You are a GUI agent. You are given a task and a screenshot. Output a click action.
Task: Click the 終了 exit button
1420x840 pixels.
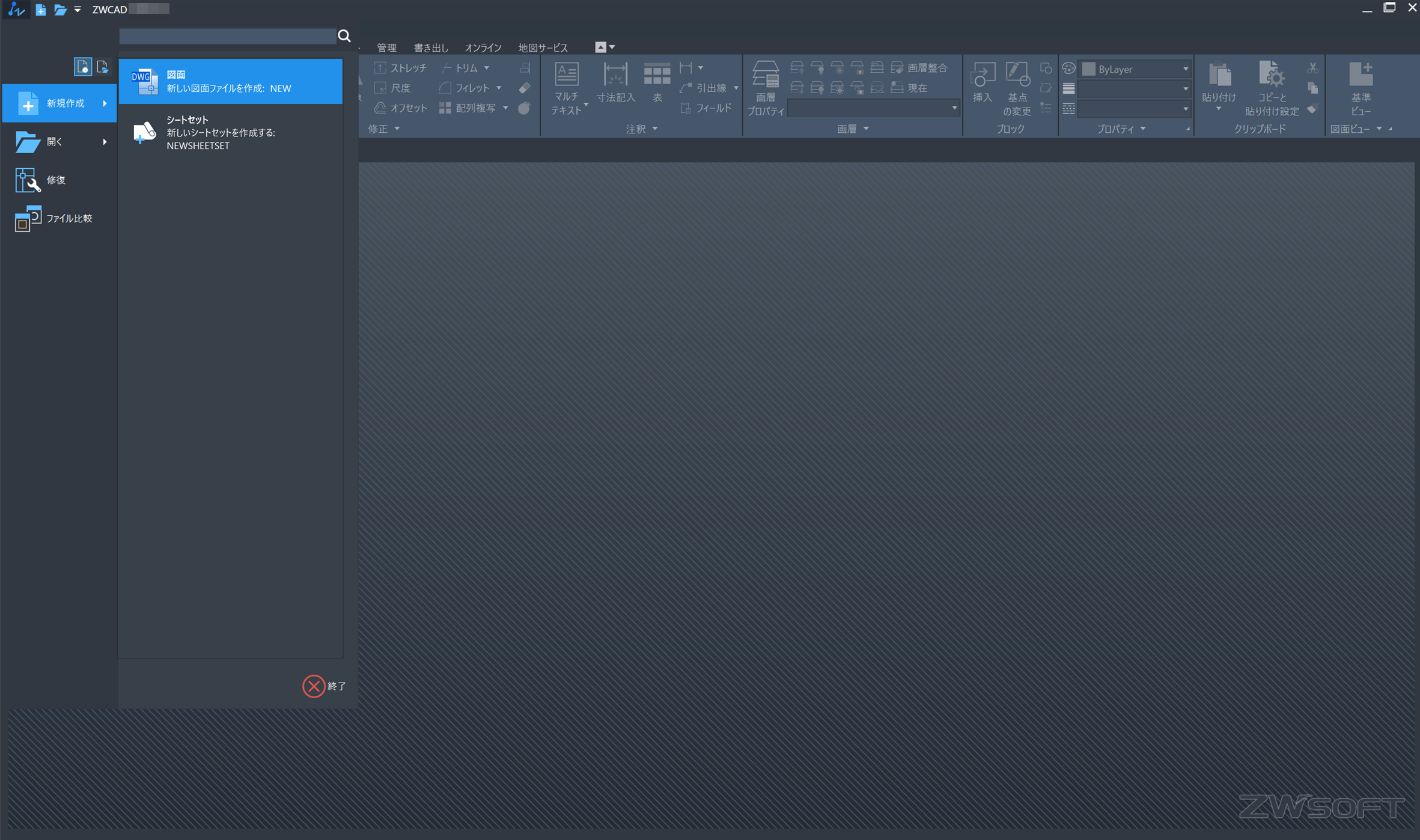pyautogui.click(x=325, y=686)
